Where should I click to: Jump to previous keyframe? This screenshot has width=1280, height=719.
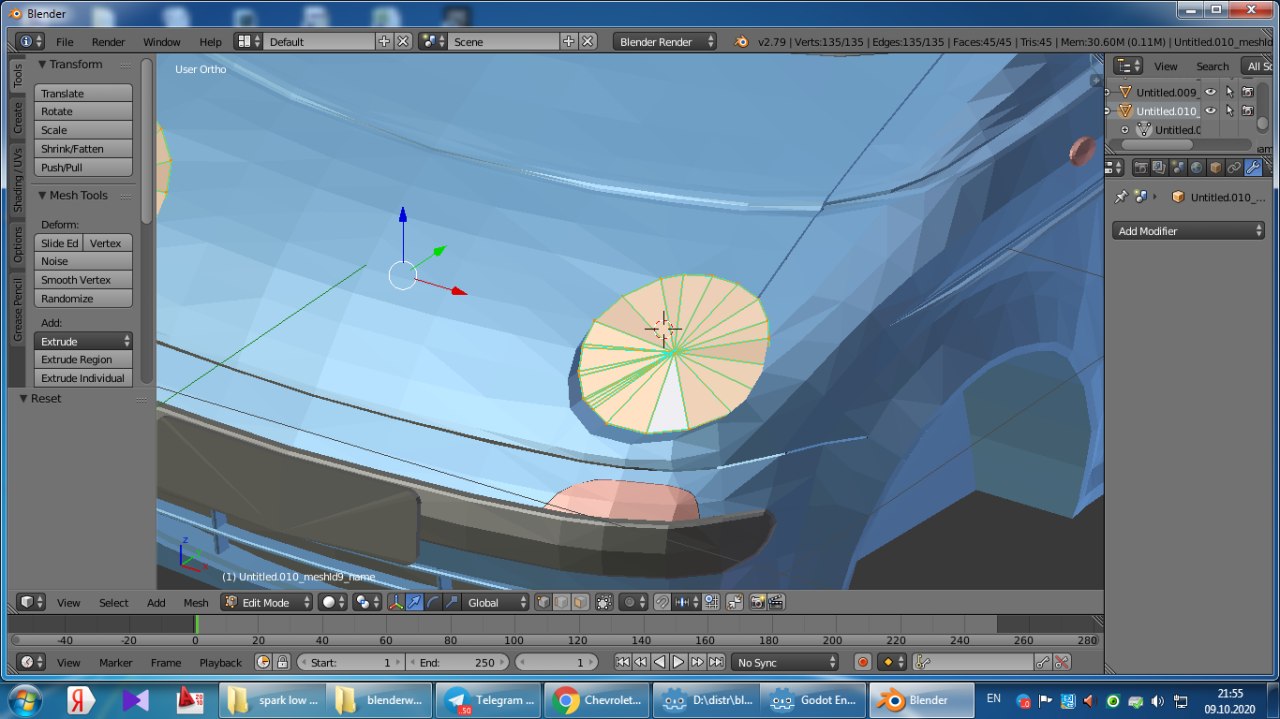click(x=641, y=662)
